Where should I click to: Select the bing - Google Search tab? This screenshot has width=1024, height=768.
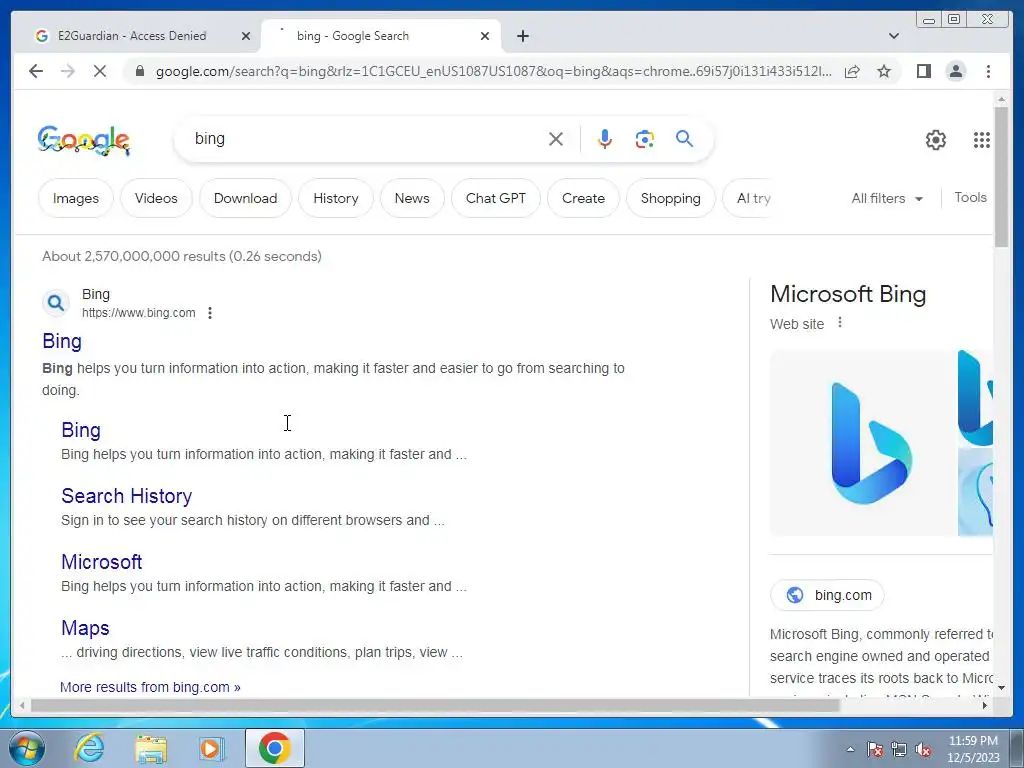click(381, 36)
